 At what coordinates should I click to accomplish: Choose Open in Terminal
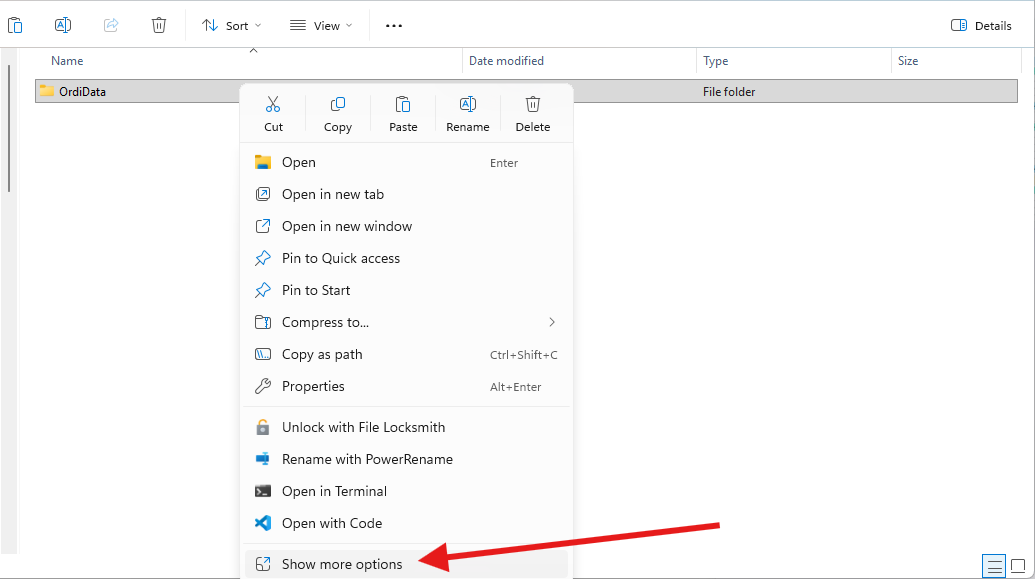(406, 491)
